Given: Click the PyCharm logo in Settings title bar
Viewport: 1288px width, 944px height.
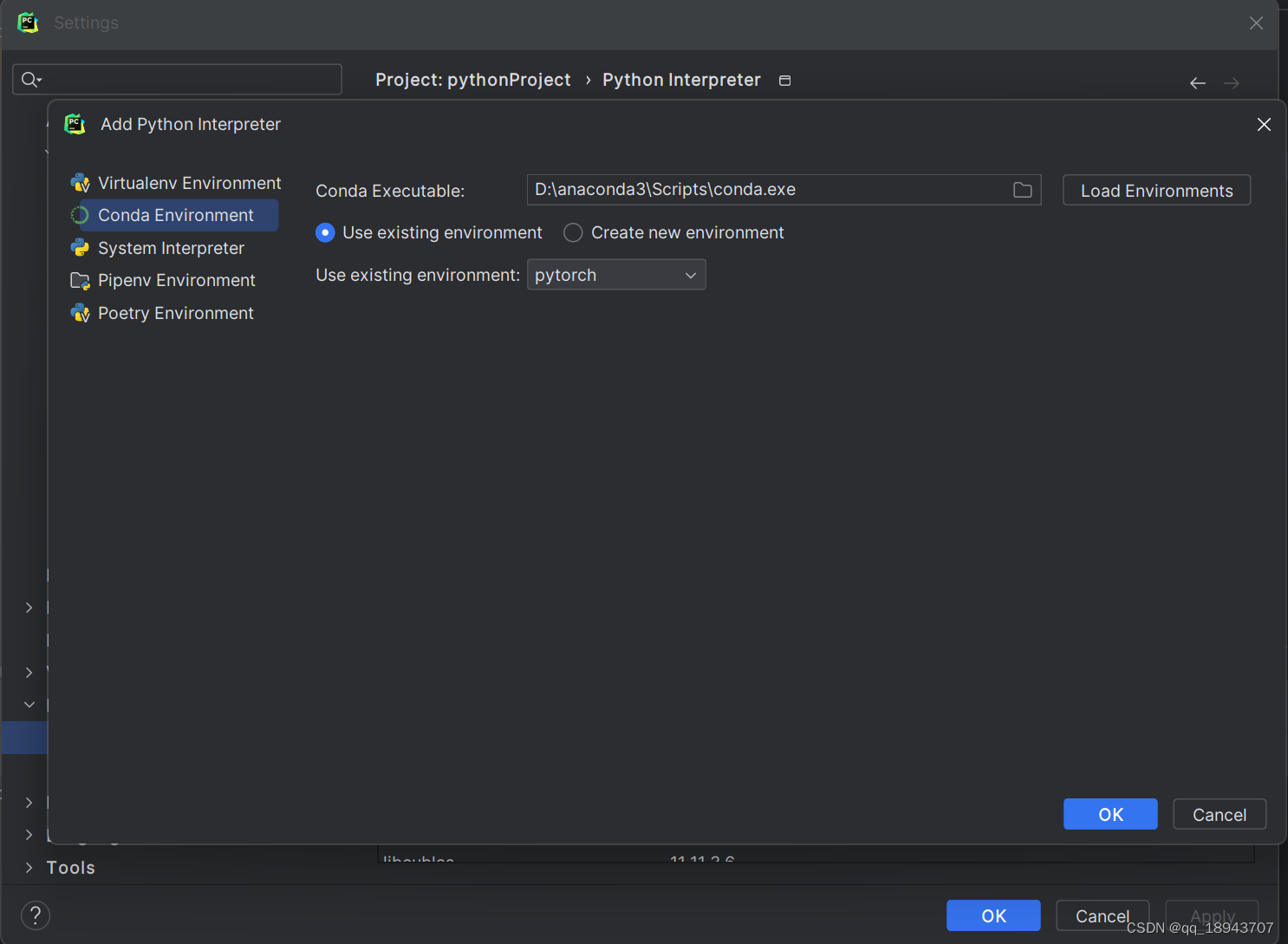Looking at the screenshot, I should click(x=28, y=23).
